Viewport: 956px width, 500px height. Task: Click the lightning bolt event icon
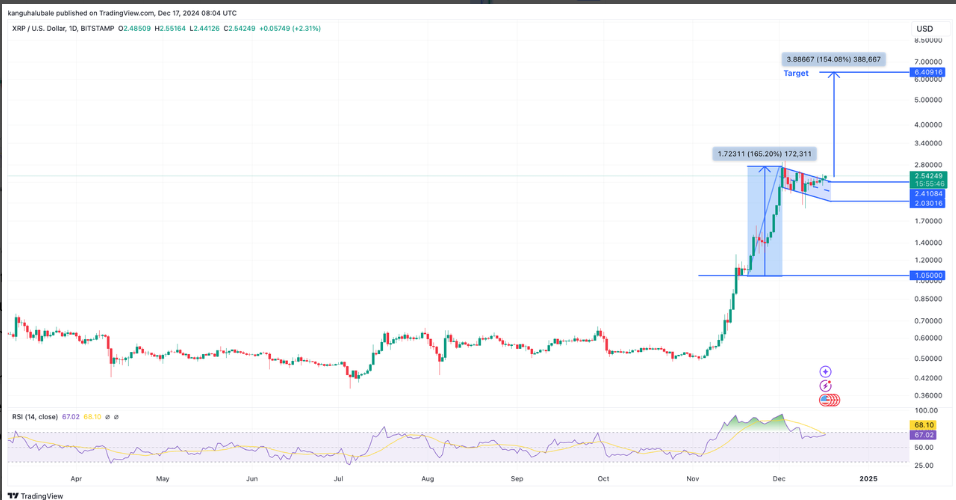tap(826, 386)
